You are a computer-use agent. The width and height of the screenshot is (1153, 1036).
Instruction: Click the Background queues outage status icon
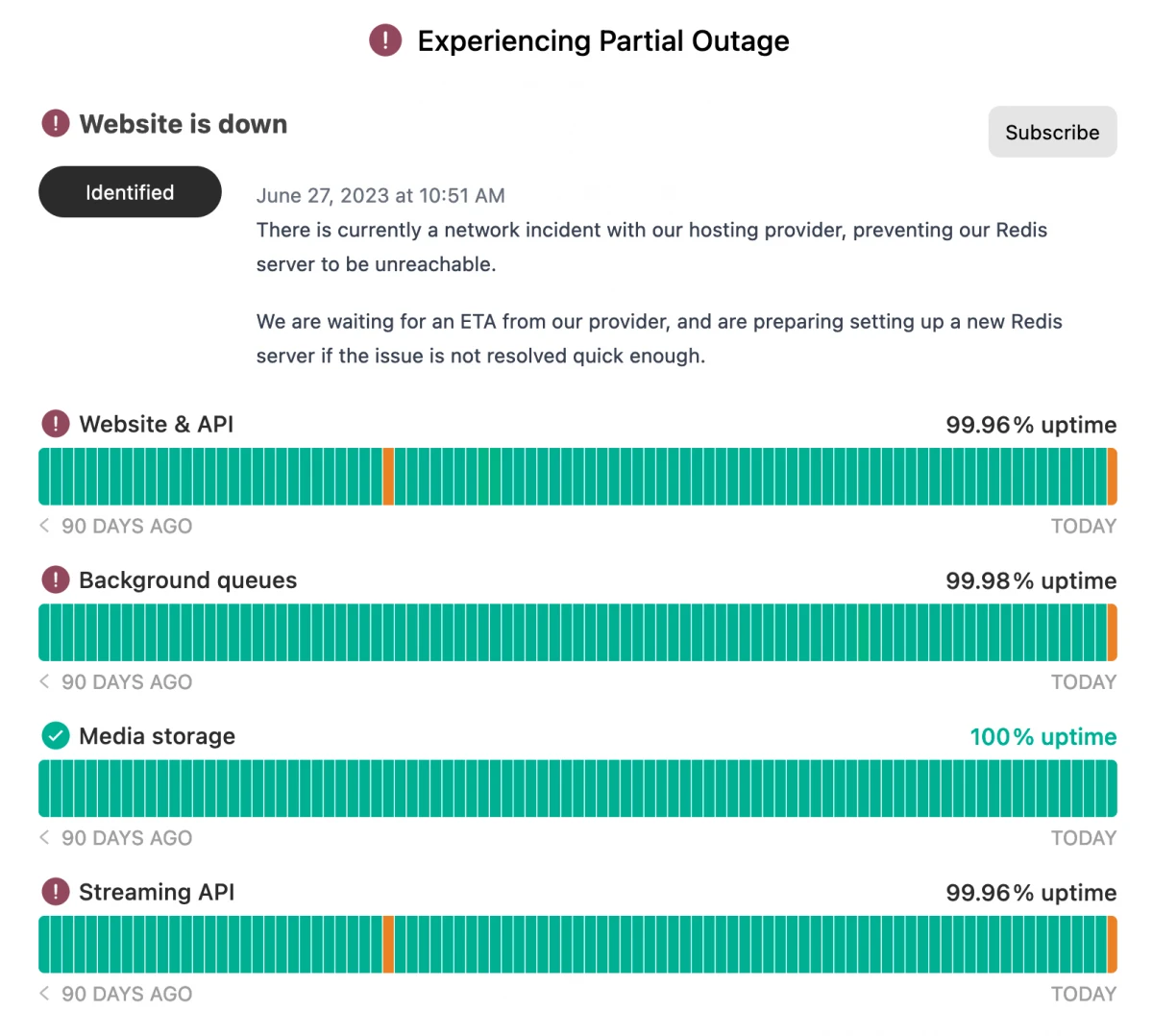[x=56, y=580]
